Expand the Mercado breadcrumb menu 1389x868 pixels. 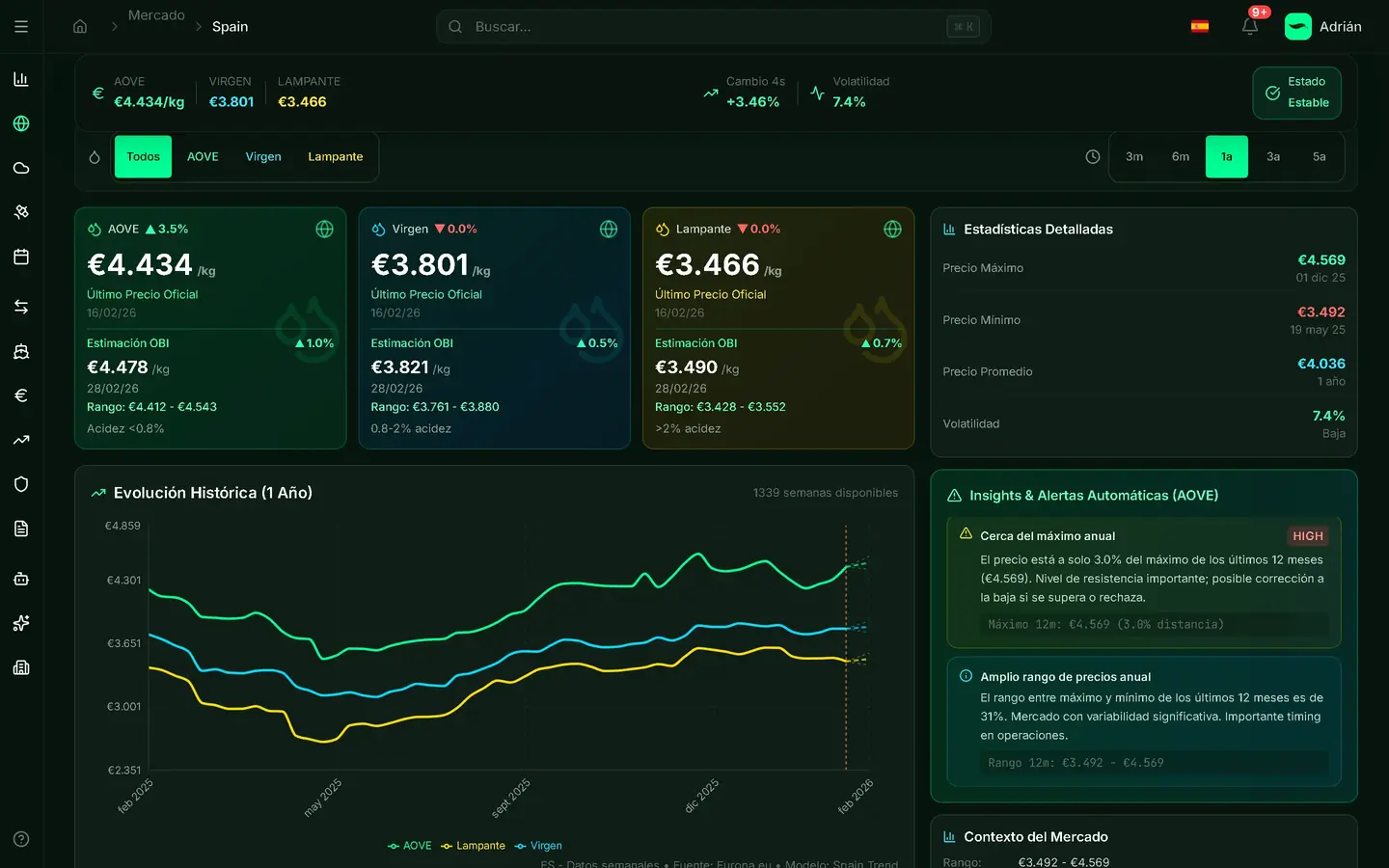156,14
